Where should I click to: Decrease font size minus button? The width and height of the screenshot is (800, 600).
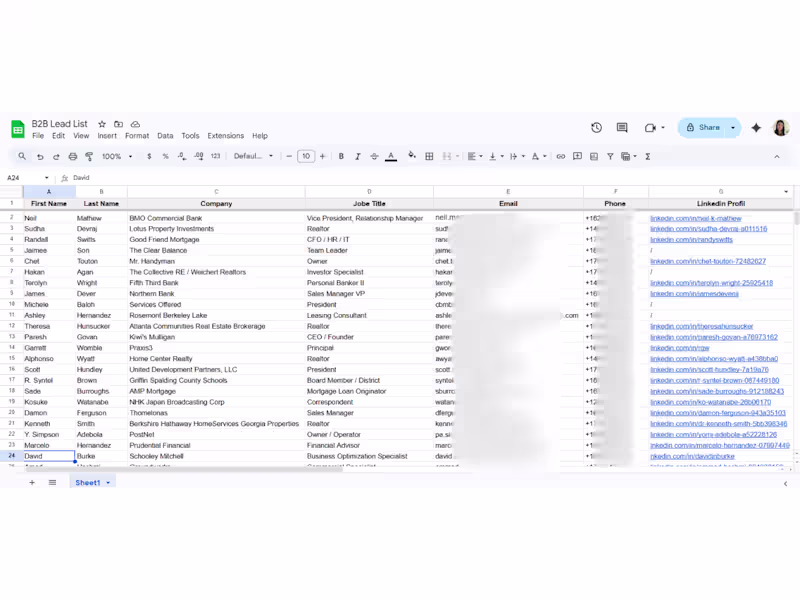point(289,157)
